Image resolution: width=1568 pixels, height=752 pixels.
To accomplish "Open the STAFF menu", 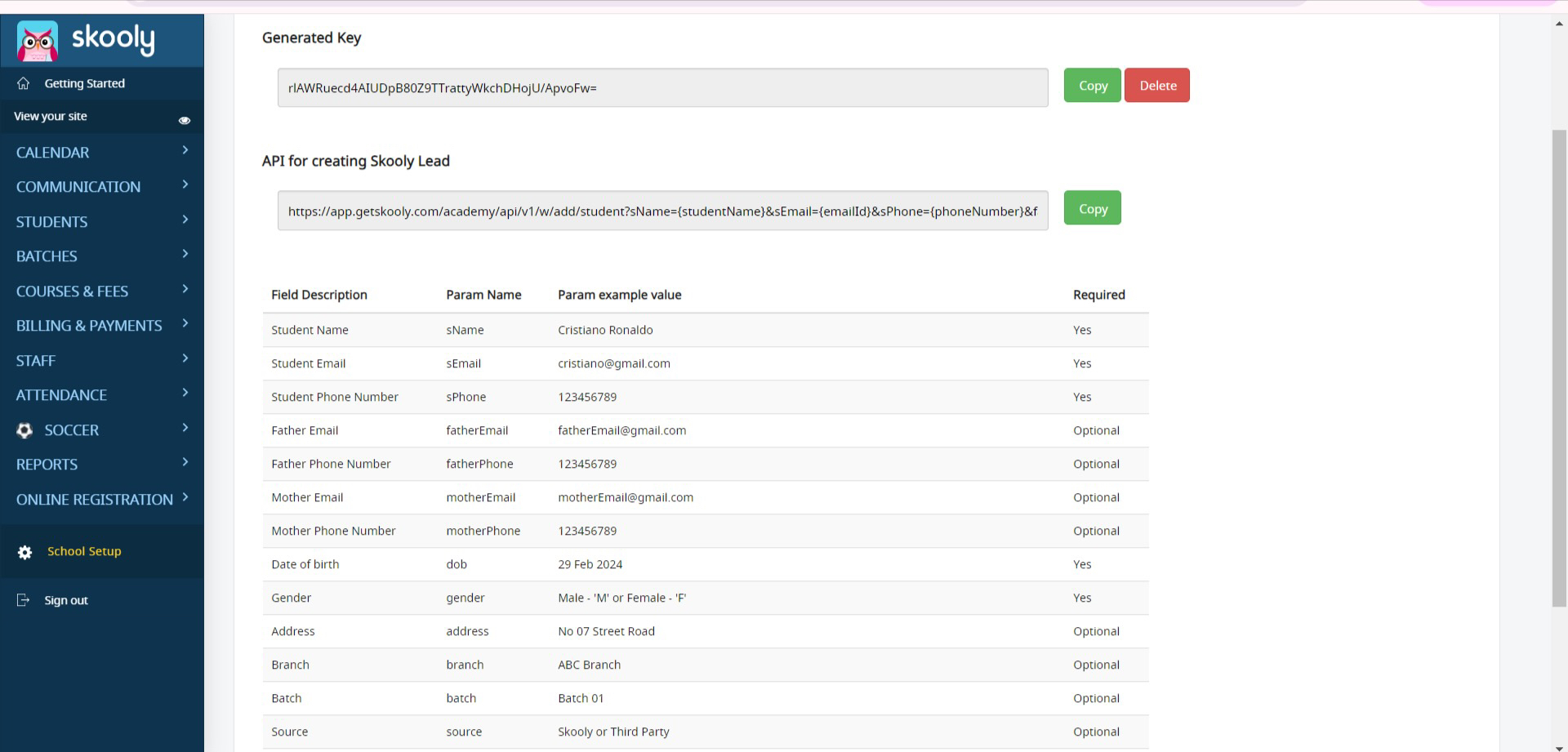I will (36, 361).
